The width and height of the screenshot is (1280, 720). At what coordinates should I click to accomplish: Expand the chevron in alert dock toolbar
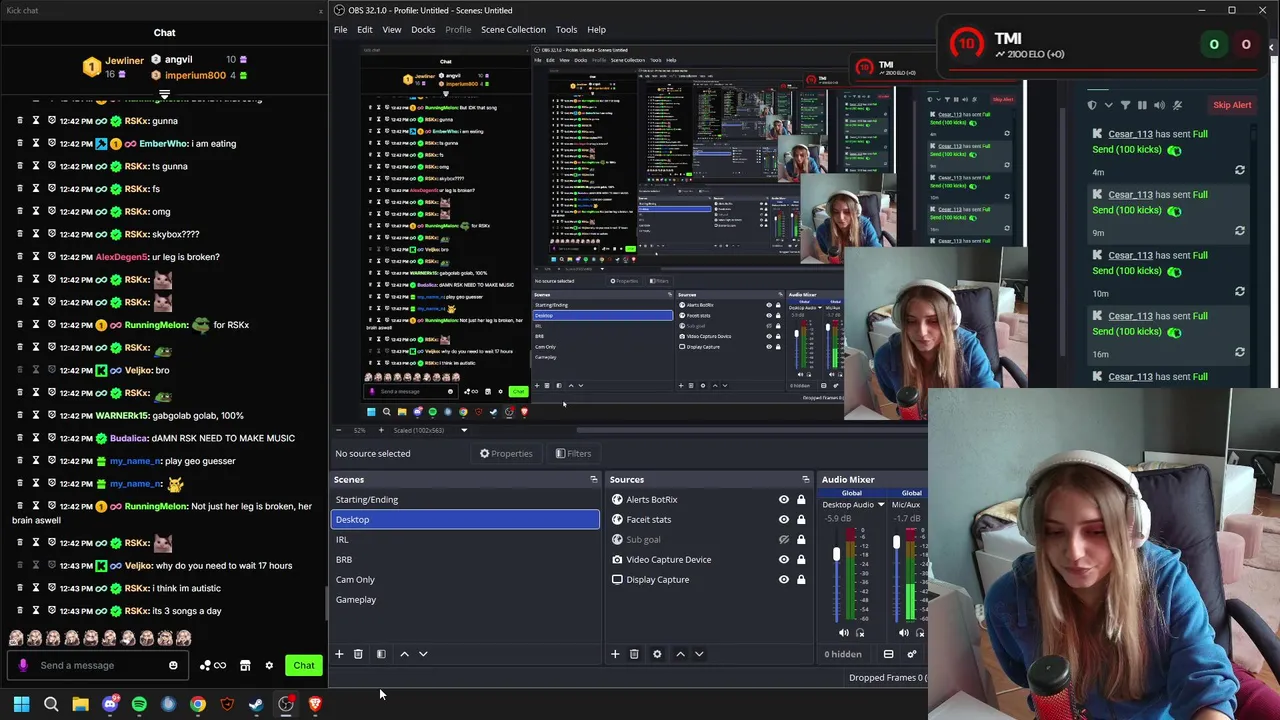pos(1108,105)
